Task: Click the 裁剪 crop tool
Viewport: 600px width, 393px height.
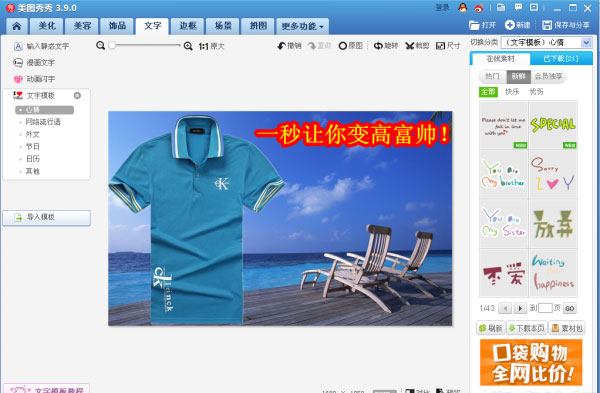Action: [417, 46]
